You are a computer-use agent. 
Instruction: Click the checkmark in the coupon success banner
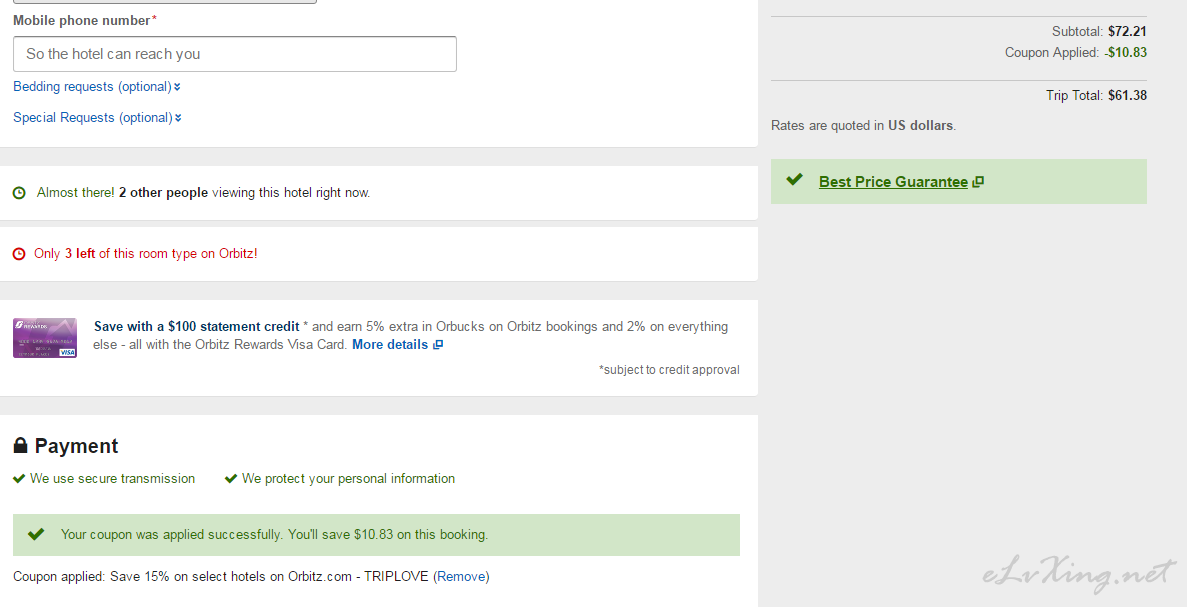pyautogui.click(x=36, y=534)
